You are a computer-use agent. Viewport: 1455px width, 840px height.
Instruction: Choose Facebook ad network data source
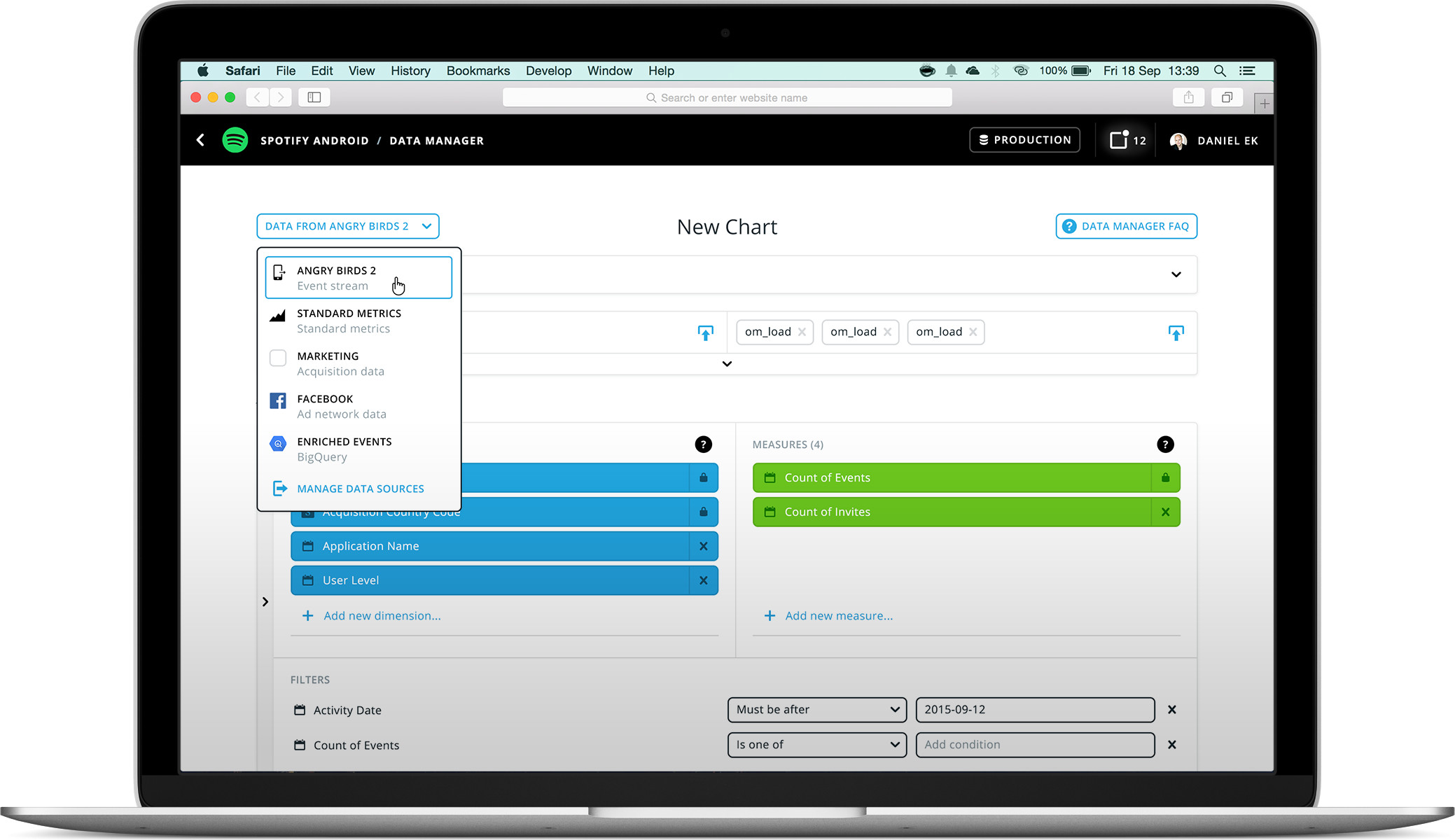pos(358,406)
